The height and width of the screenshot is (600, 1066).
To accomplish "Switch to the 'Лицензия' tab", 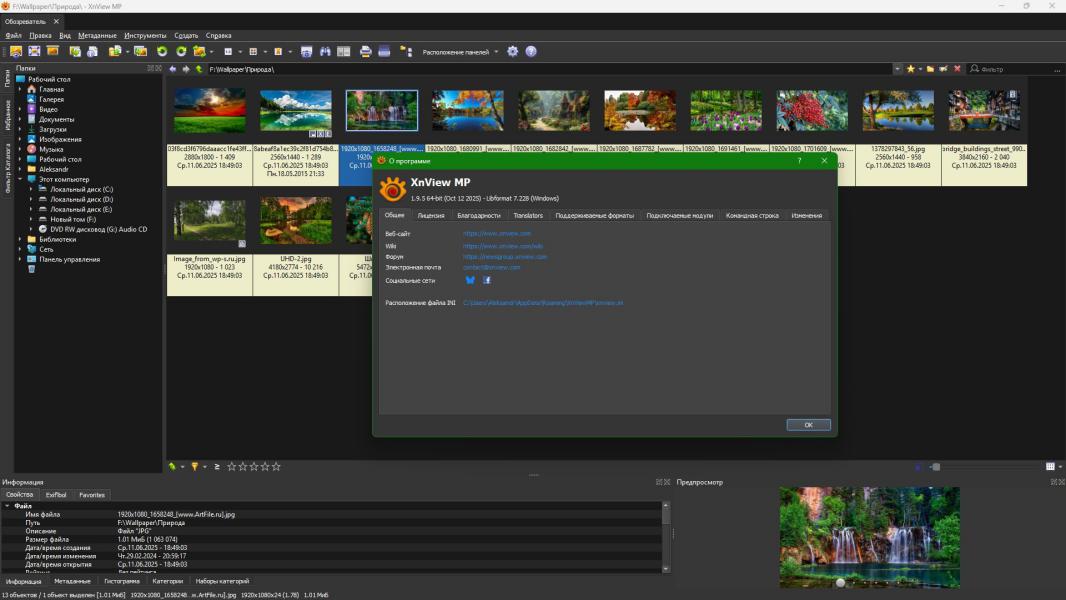I will [431, 215].
